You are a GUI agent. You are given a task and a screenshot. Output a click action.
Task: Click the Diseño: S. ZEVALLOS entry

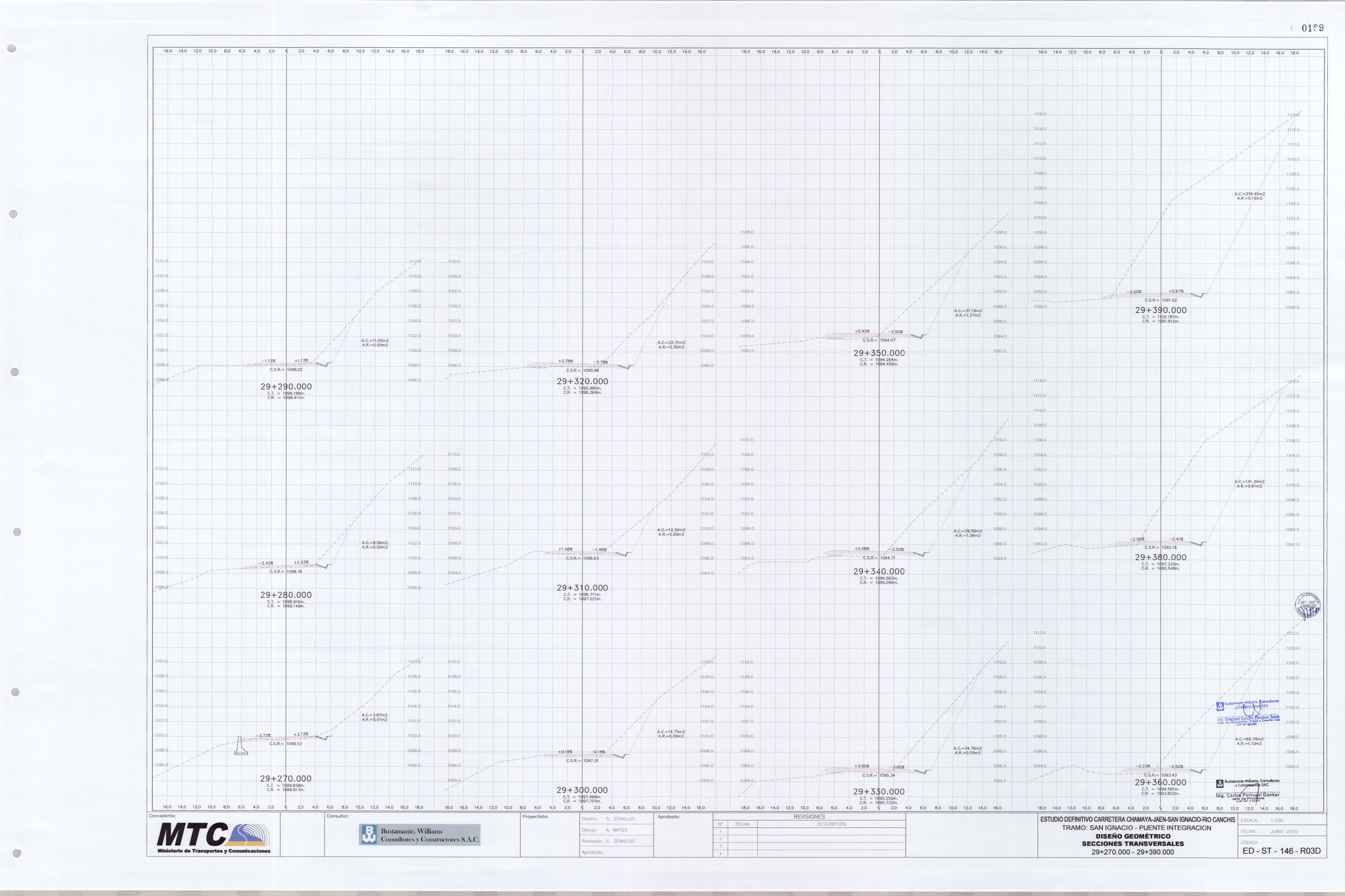coord(608,819)
